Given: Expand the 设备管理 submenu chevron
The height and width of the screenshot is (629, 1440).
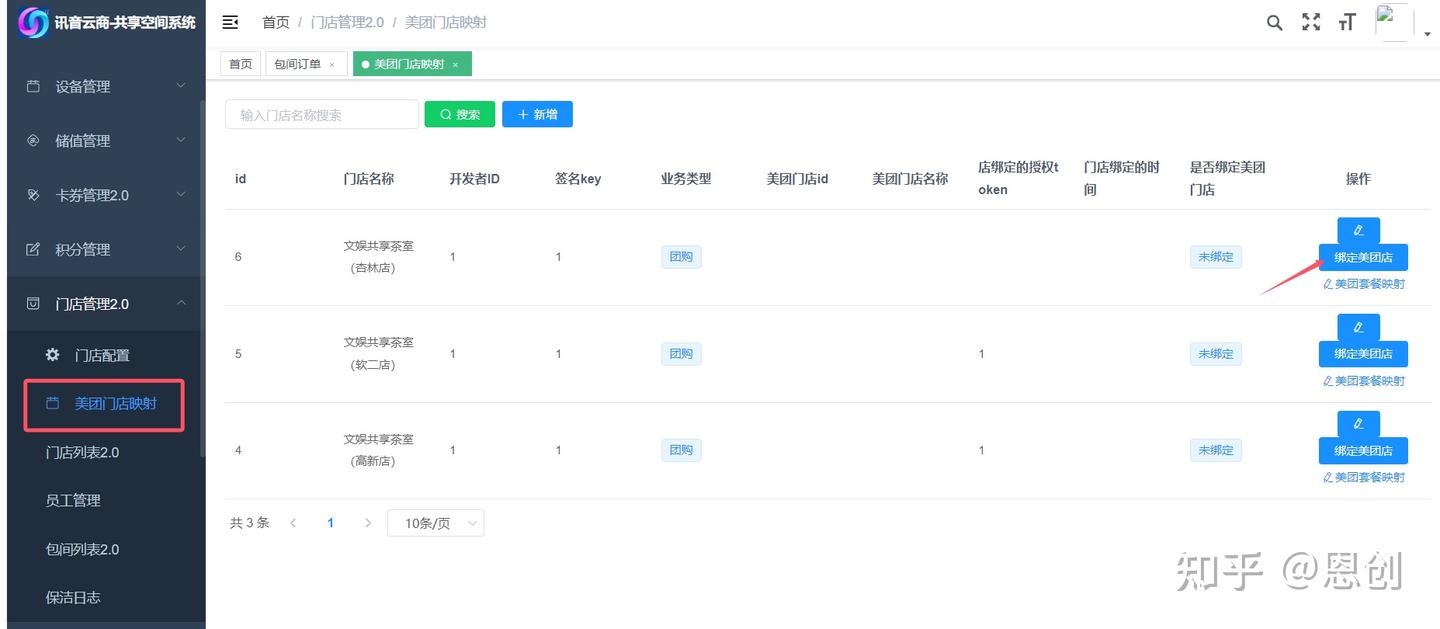Looking at the screenshot, I should [181, 86].
